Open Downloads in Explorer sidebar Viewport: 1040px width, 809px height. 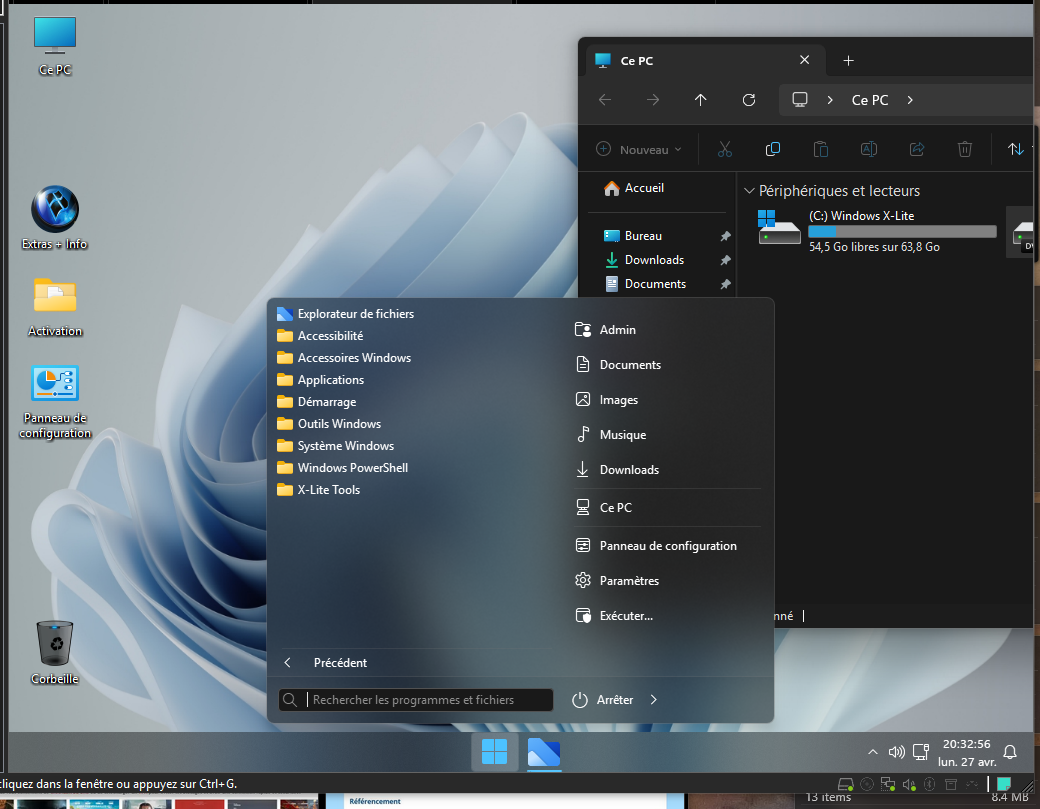click(644, 260)
